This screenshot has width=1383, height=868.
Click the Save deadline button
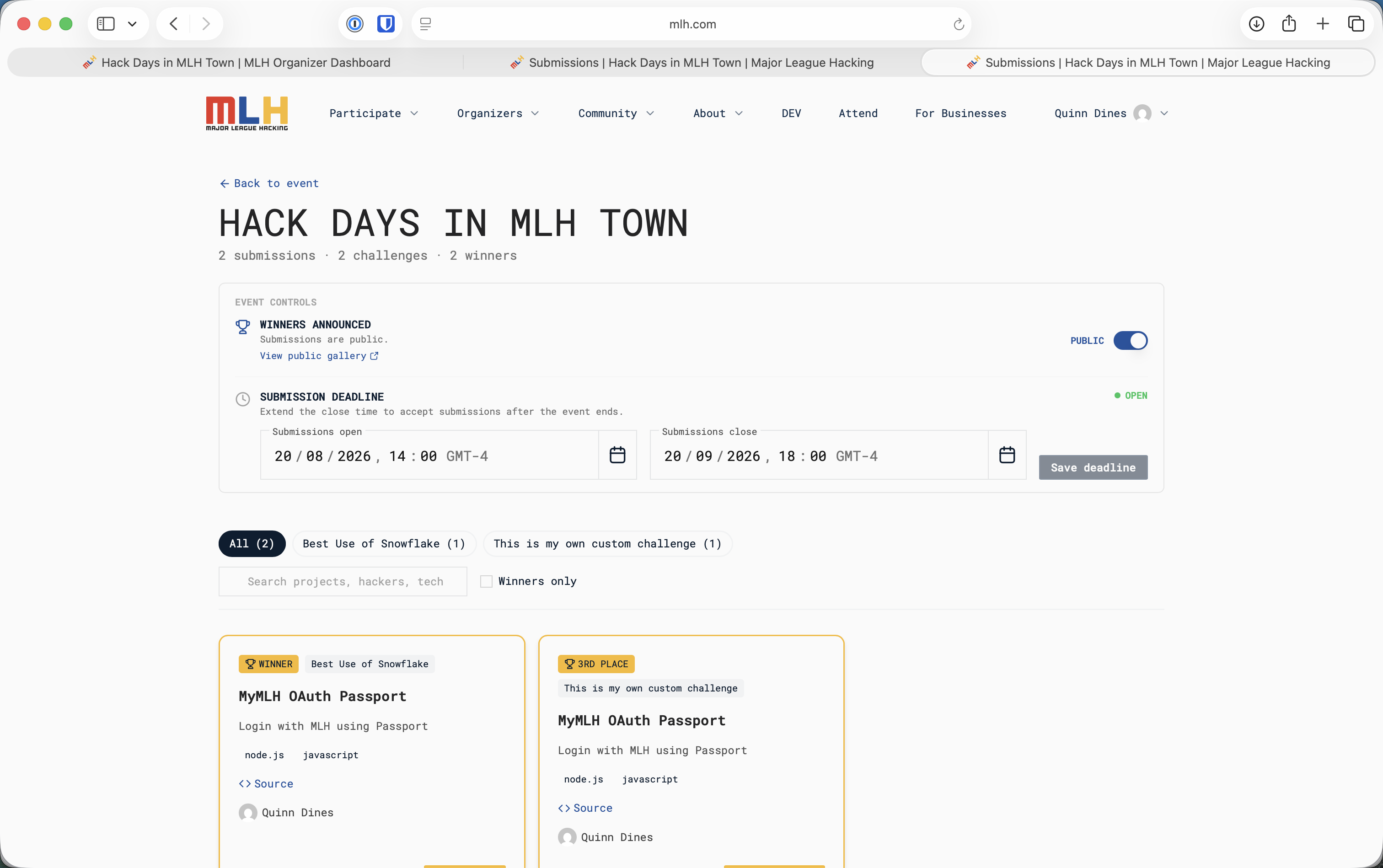(1093, 467)
